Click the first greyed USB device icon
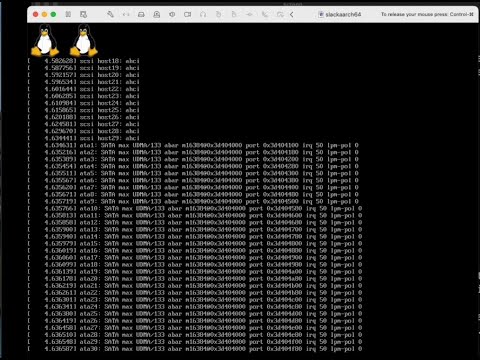This screenshot has width=480, height=360. (218, 14)
